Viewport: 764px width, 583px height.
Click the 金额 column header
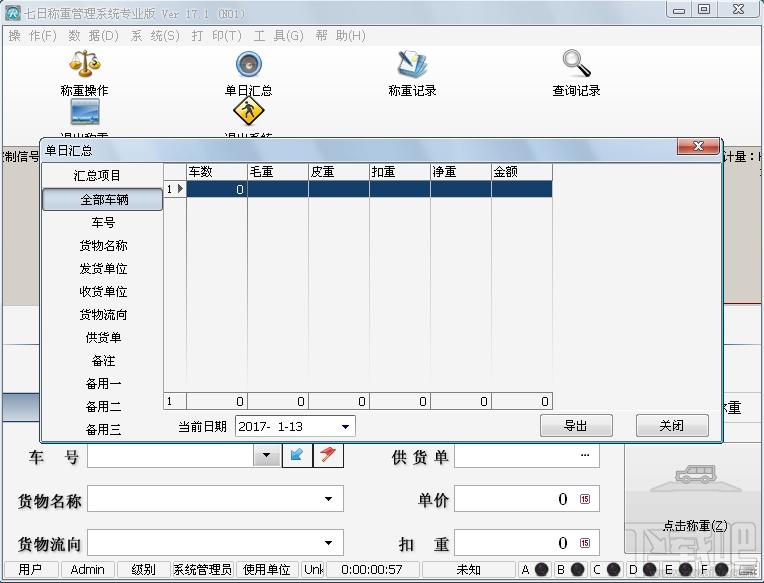tap(521, 172)
